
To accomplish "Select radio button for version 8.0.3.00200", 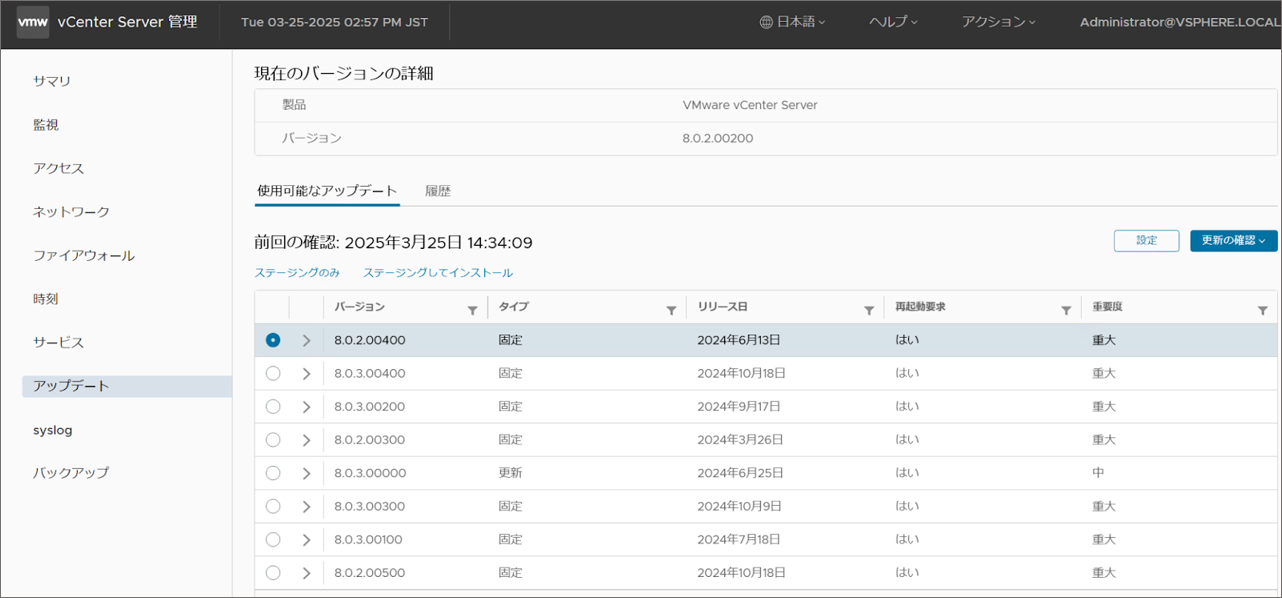I will [273, 407].
